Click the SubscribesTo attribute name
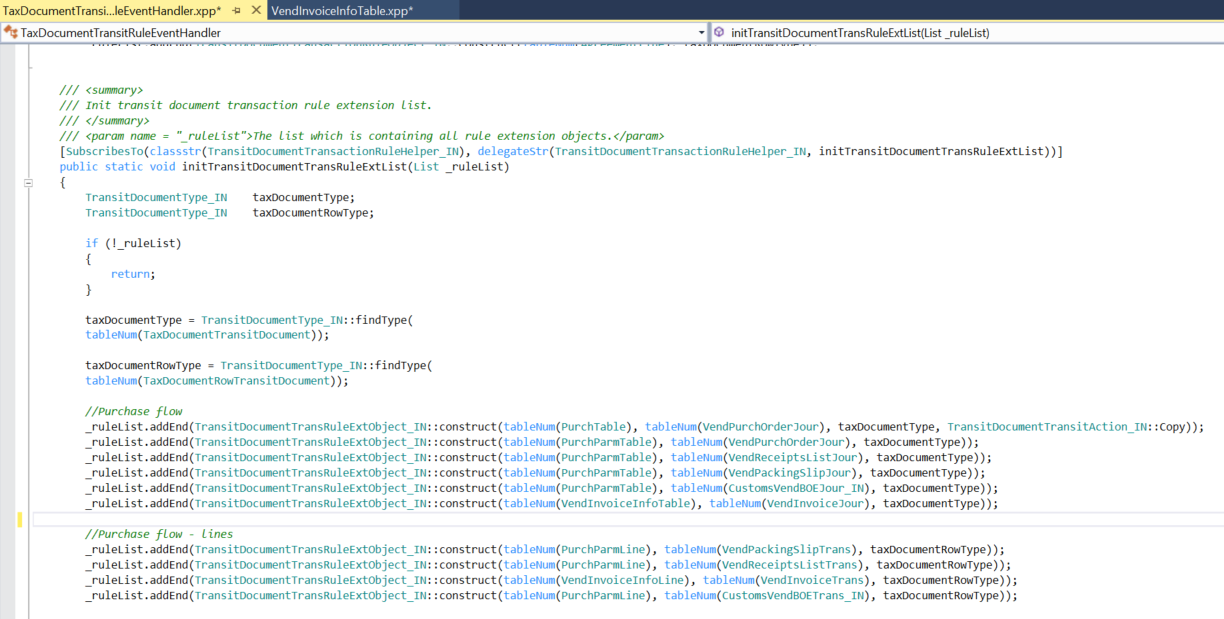 click(104, 152)
